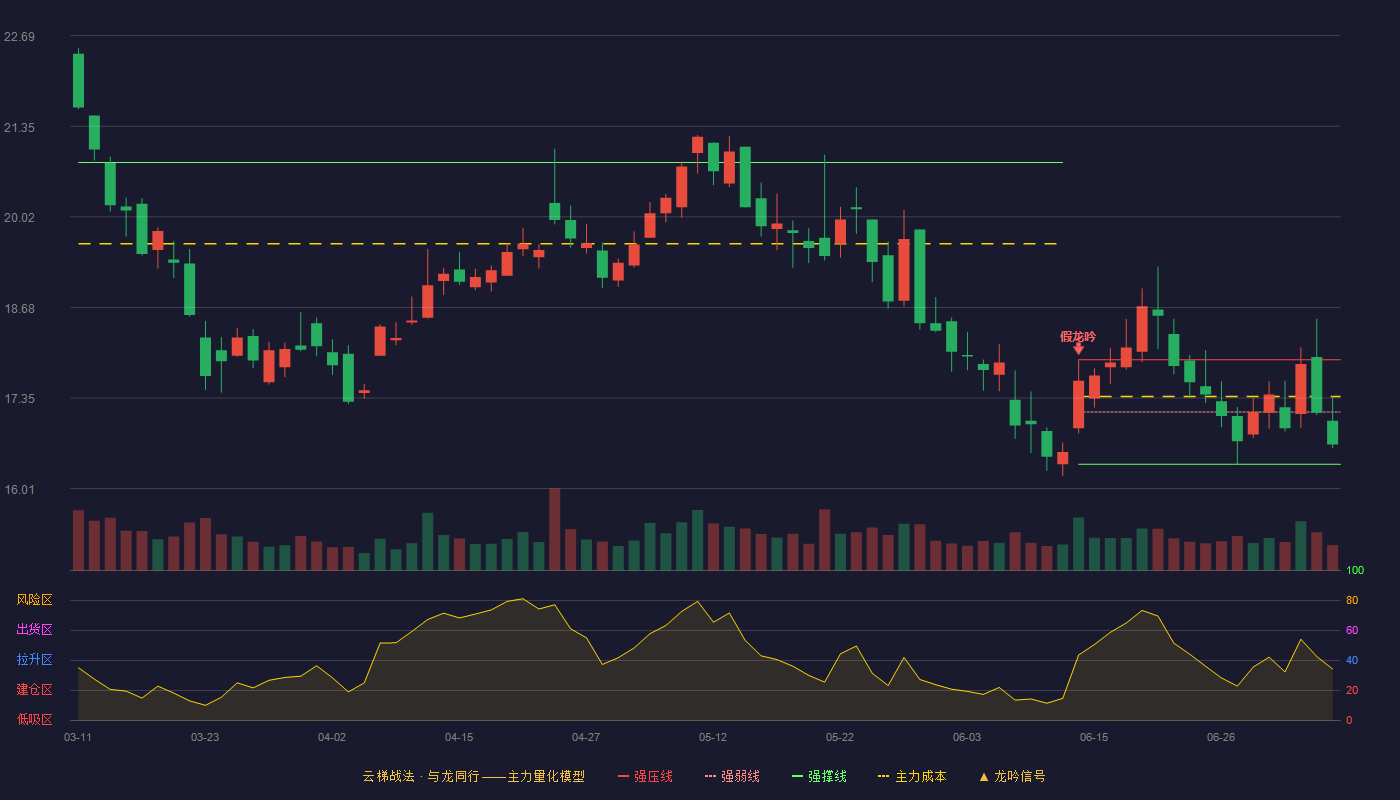
Task: Click the 80 indicator scale value
Action: pos(1352,601)
